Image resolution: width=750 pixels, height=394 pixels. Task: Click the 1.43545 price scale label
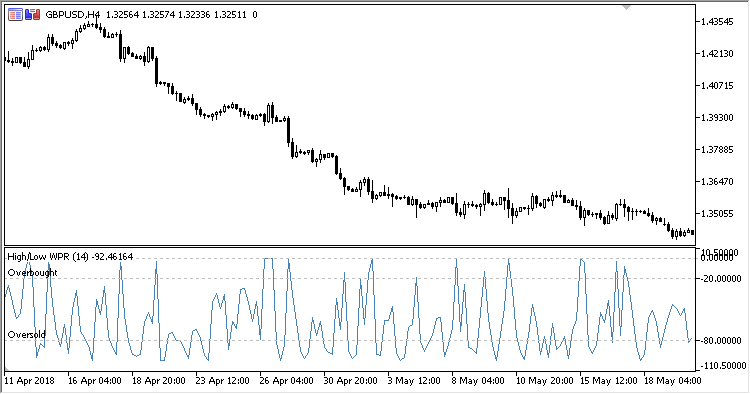pyautogui.click(x=717, y=22)
